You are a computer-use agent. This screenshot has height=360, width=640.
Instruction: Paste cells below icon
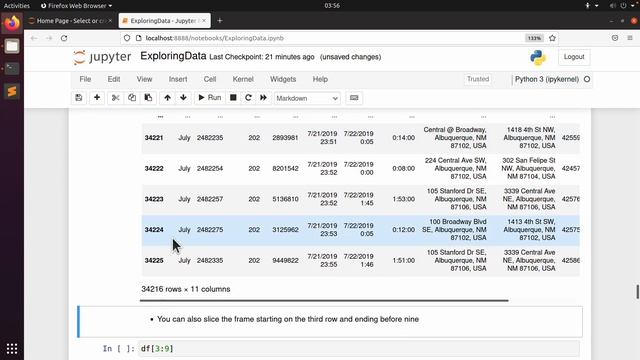[148, 98]
